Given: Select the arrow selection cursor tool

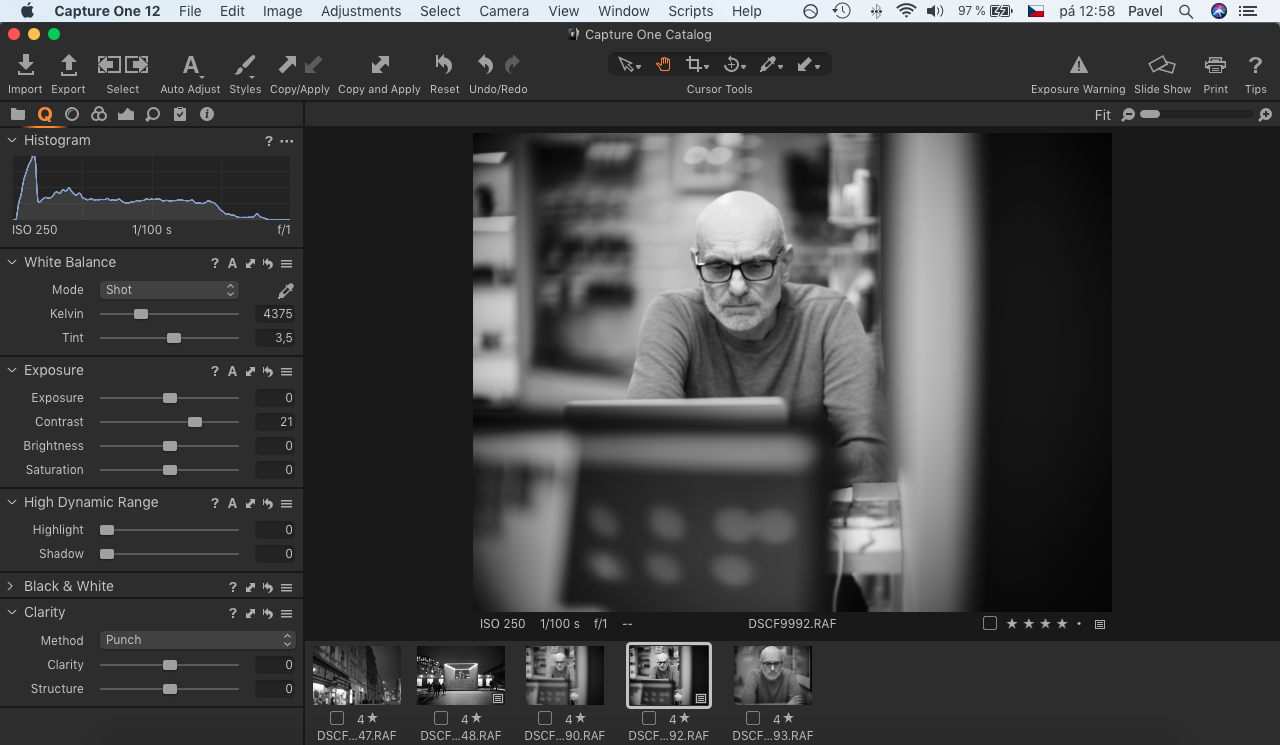Looking at the screenshot, I should click(627, 64).
